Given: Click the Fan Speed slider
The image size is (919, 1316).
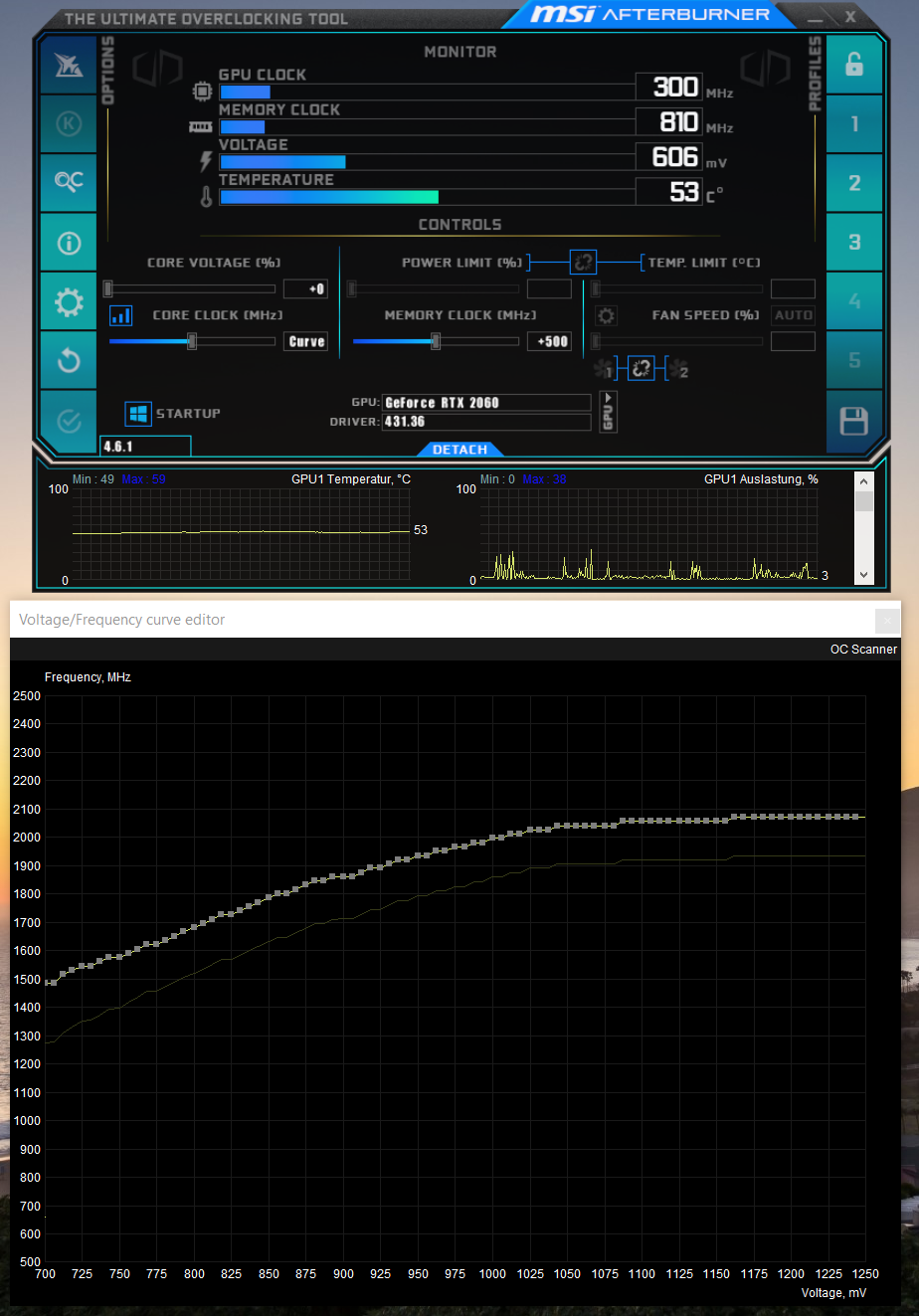Looking at the screenshot, I should click(x=678, y=342).
